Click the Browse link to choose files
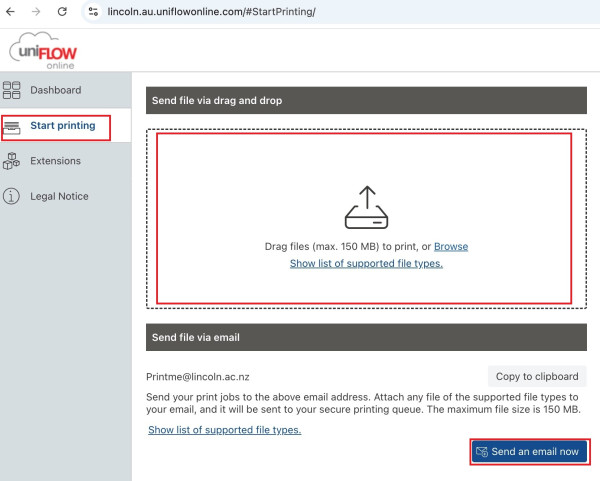 pos(451,246)
